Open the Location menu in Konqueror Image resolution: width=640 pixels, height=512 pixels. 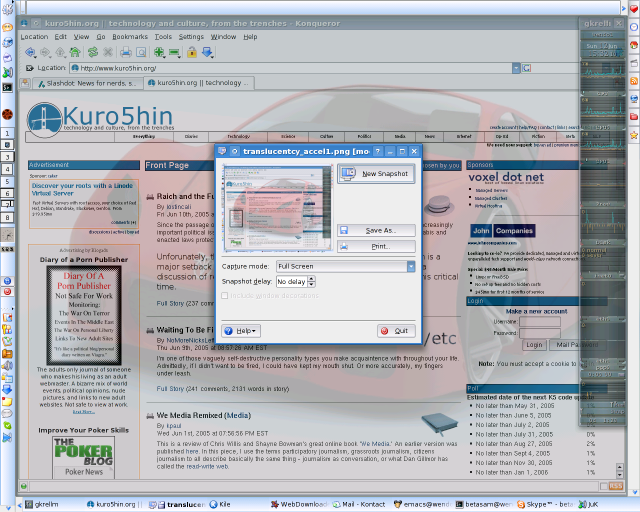(34, 37)
